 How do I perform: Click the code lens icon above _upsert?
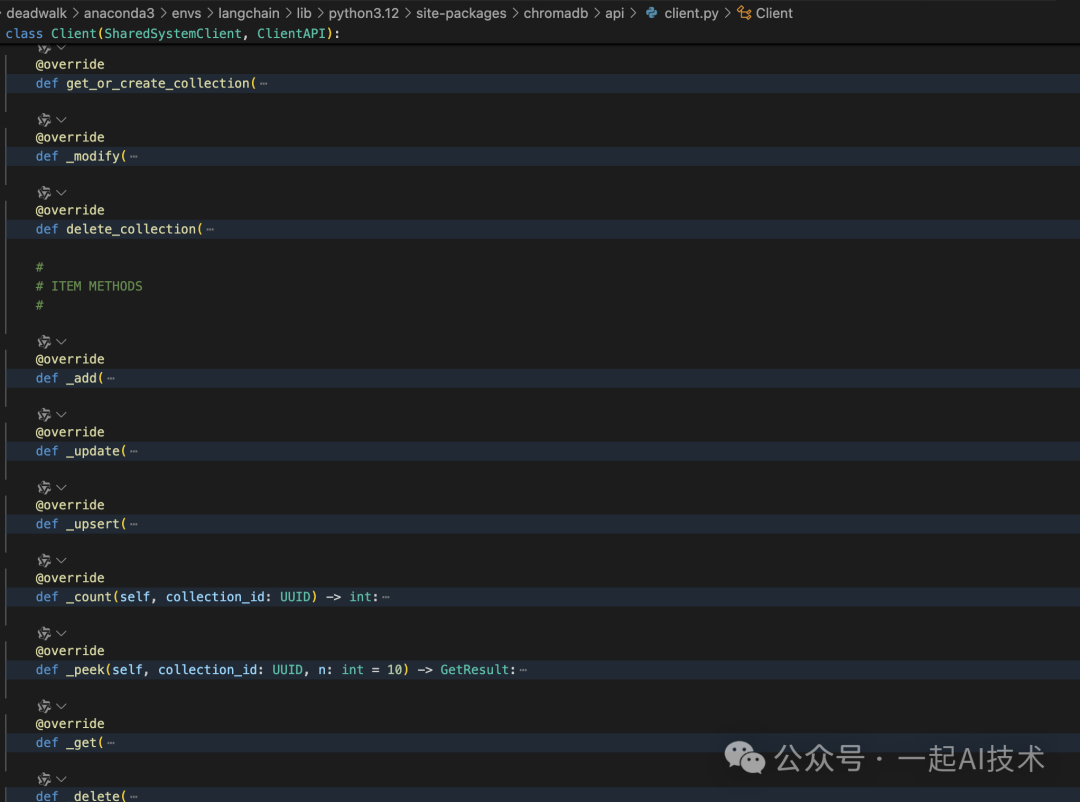pos(44,488)
